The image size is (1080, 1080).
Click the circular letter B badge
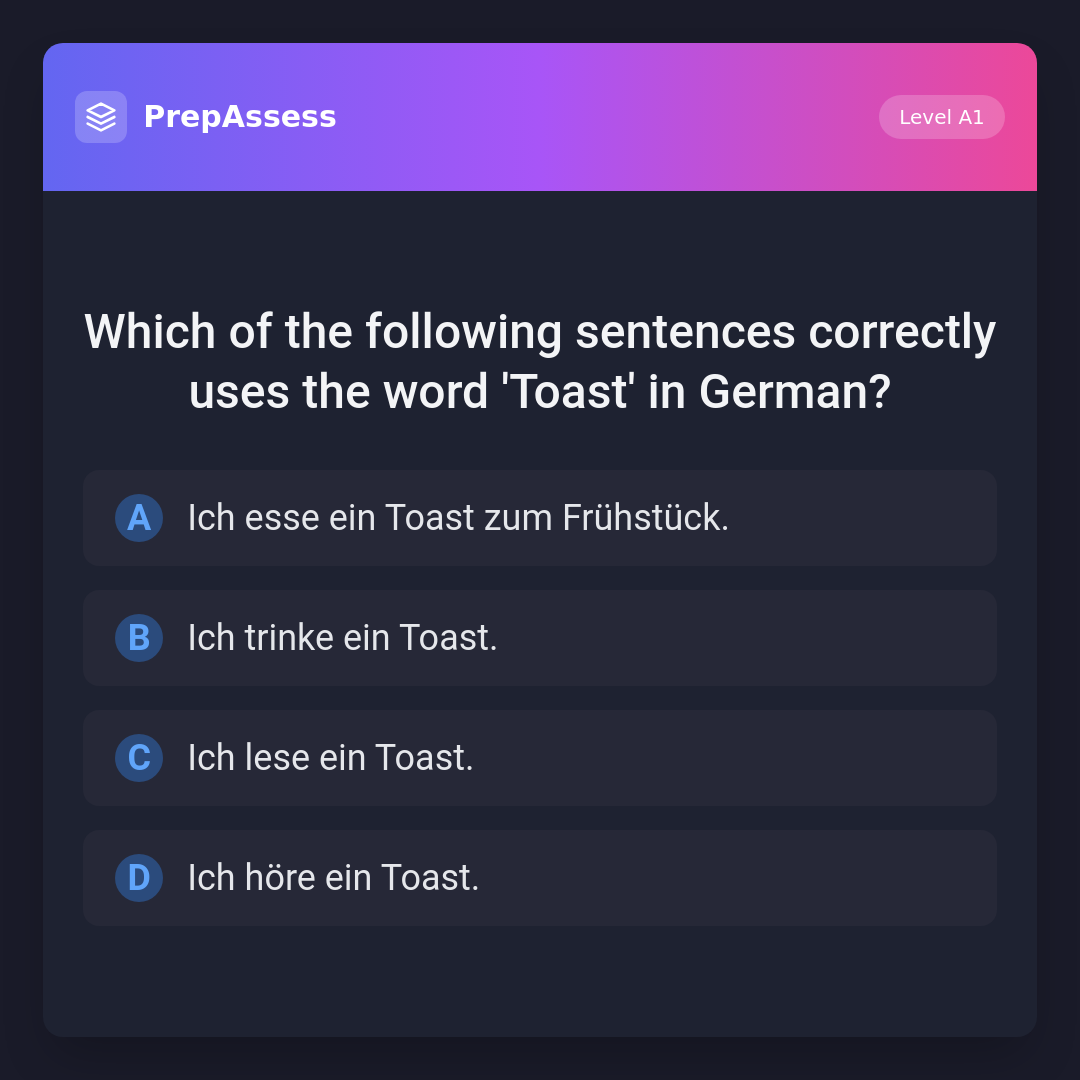point(139,638)
